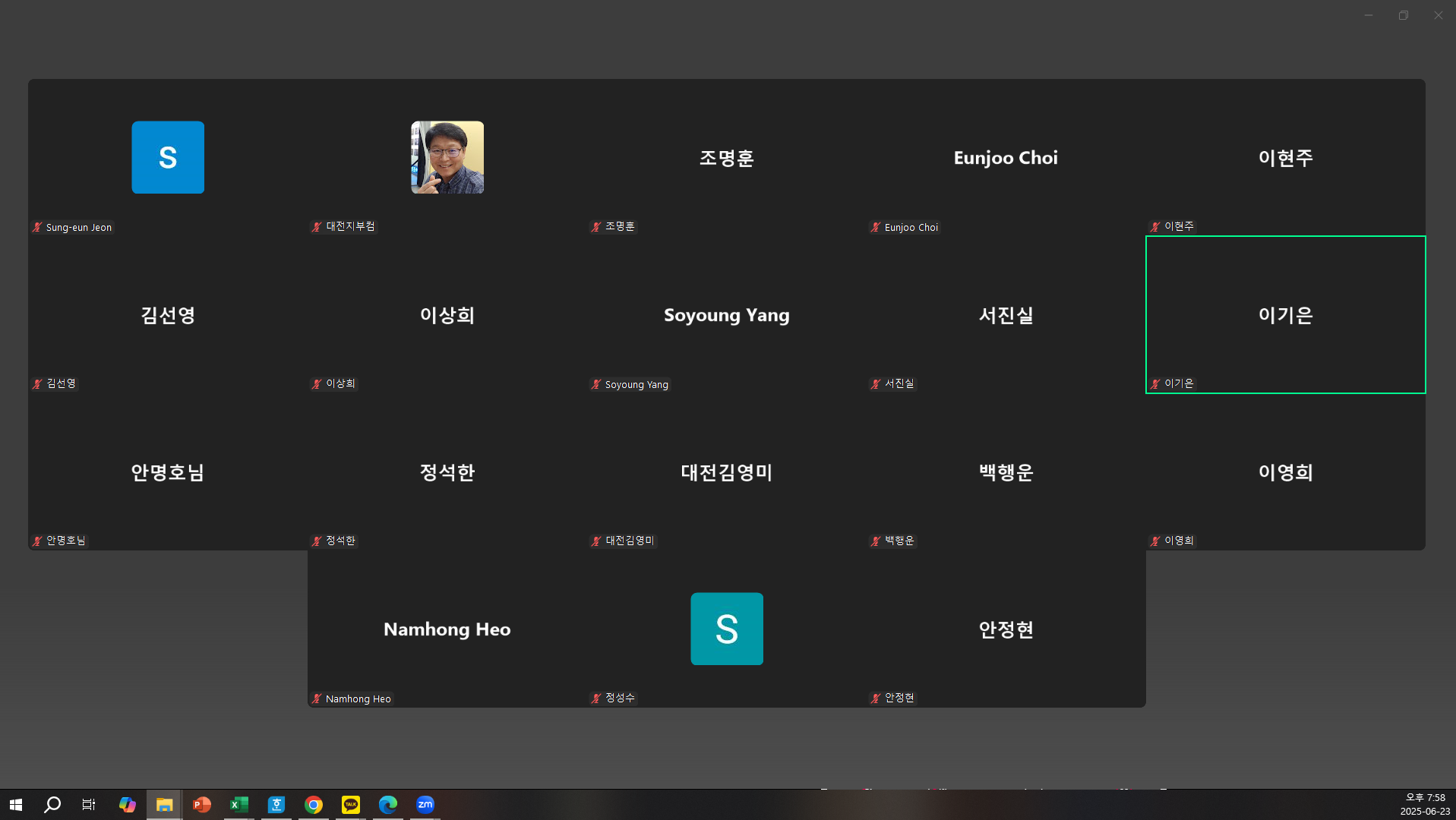Switch to Microsoft Edge on the taskbar
The height and width of the screenshot is (820, 1456).
[x=388, y=805]
